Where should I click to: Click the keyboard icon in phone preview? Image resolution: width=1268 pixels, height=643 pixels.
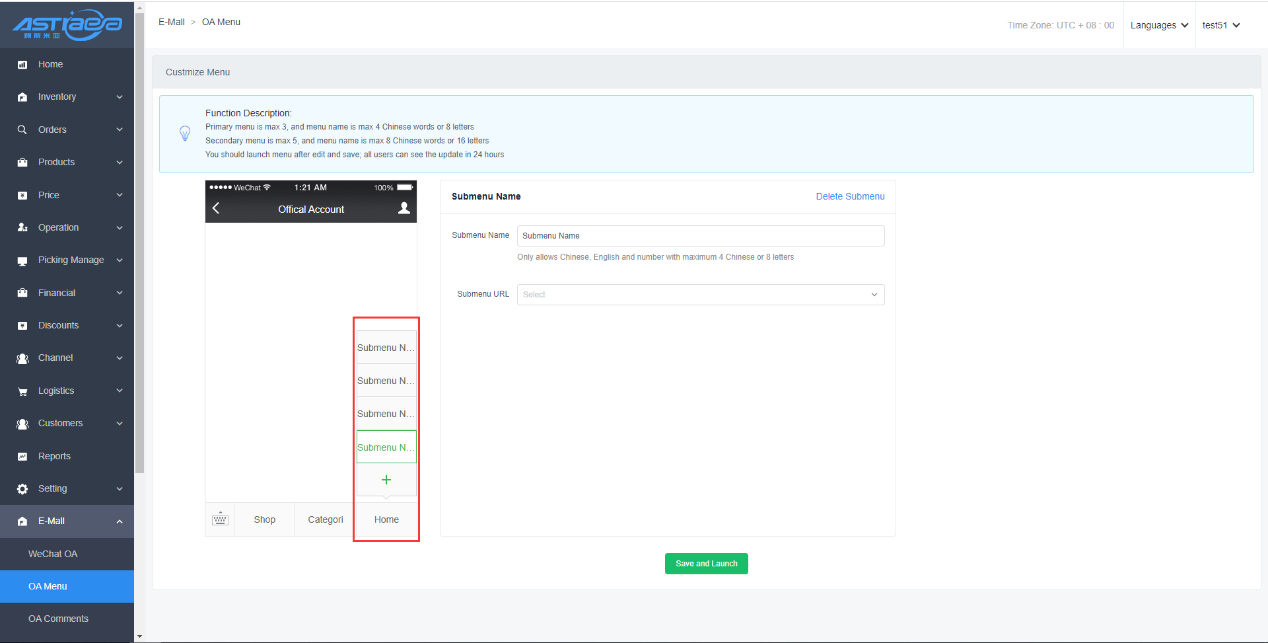(220, 519)
